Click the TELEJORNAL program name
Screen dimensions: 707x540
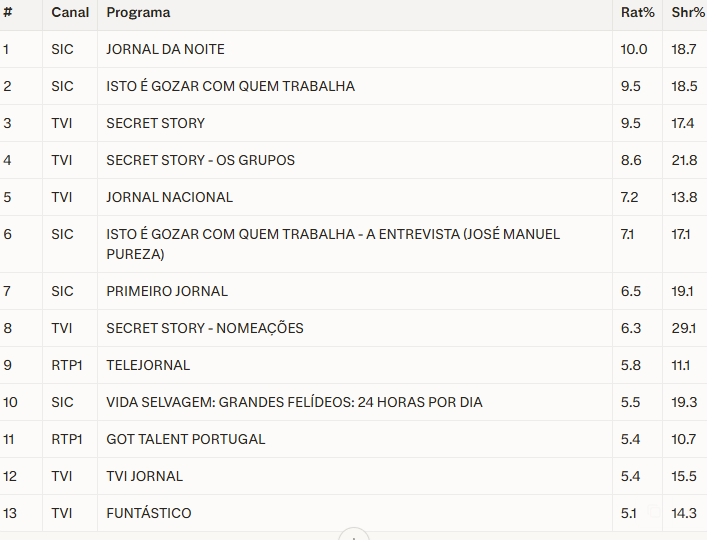pyautogui.click(x=148, y=365)
